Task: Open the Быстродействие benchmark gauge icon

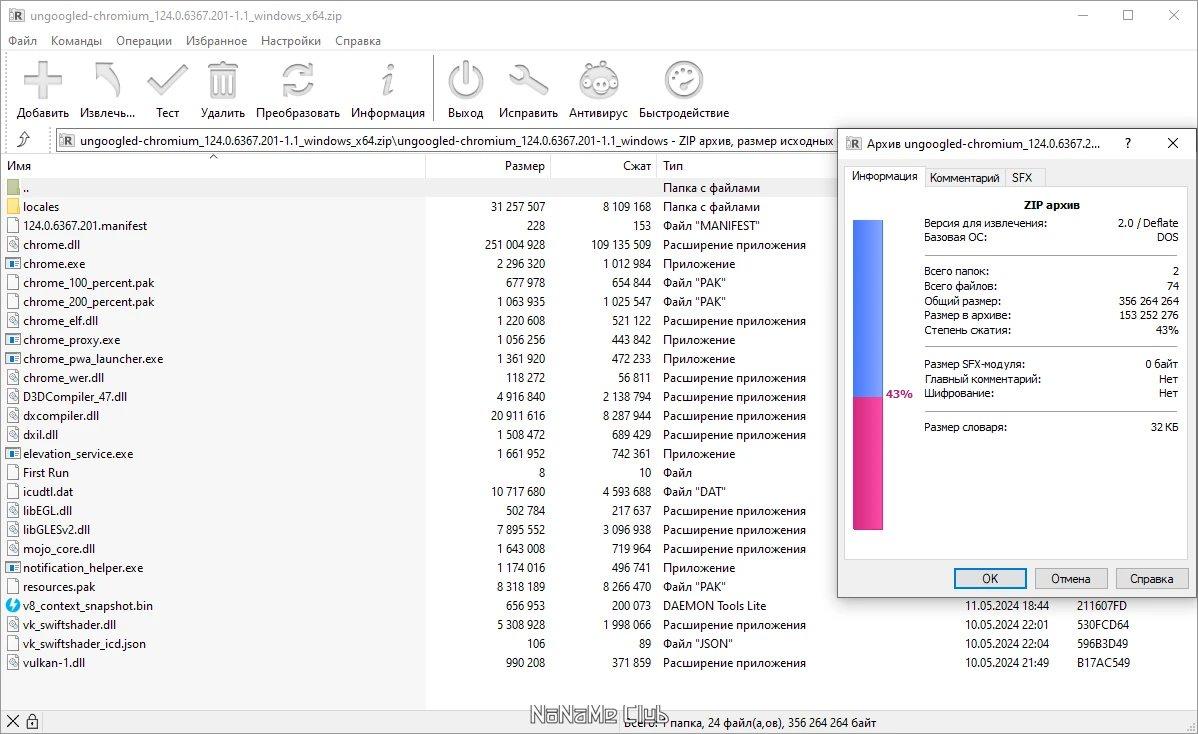Action: [x=684, y=80]
